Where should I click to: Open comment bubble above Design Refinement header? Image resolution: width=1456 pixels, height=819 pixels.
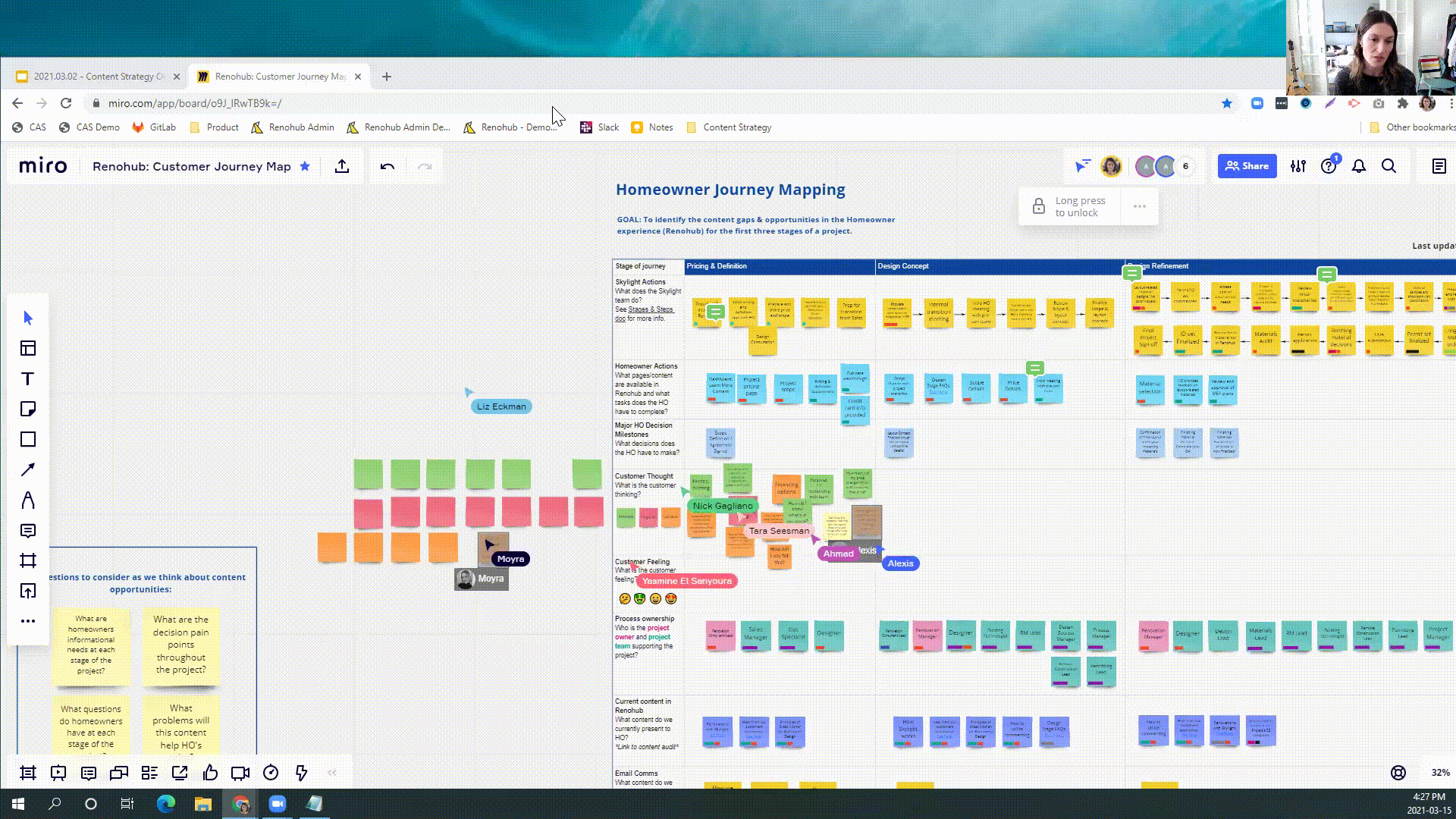pos(1132,273)
